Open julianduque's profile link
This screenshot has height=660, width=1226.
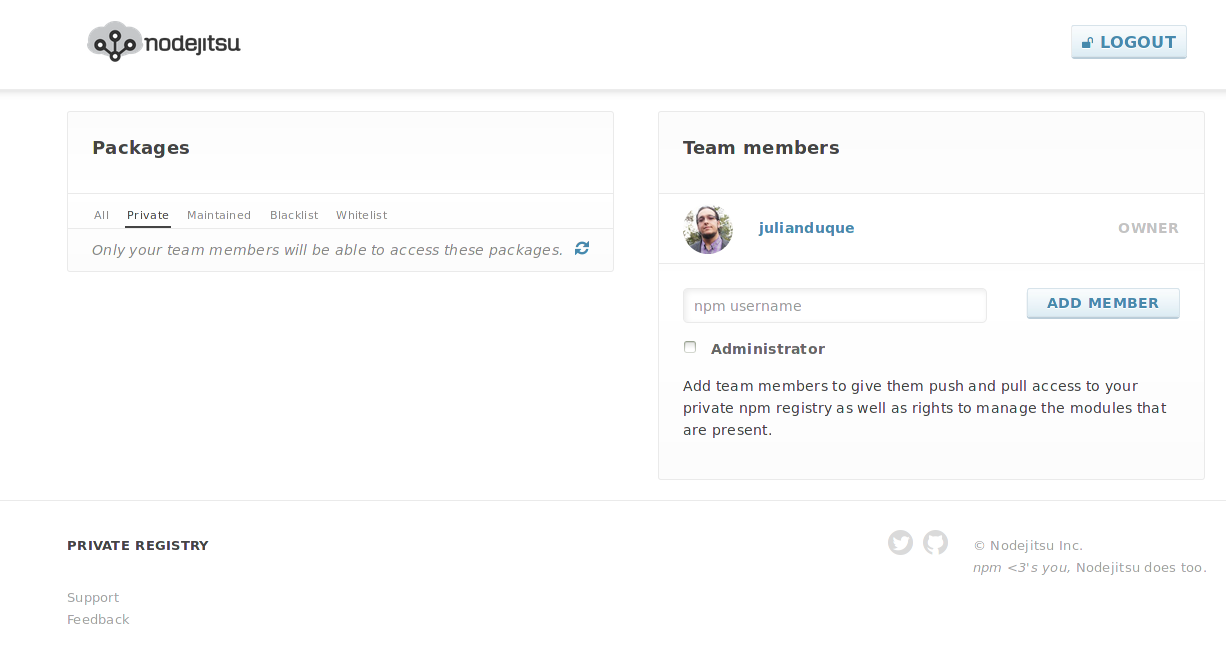(807, 228)
